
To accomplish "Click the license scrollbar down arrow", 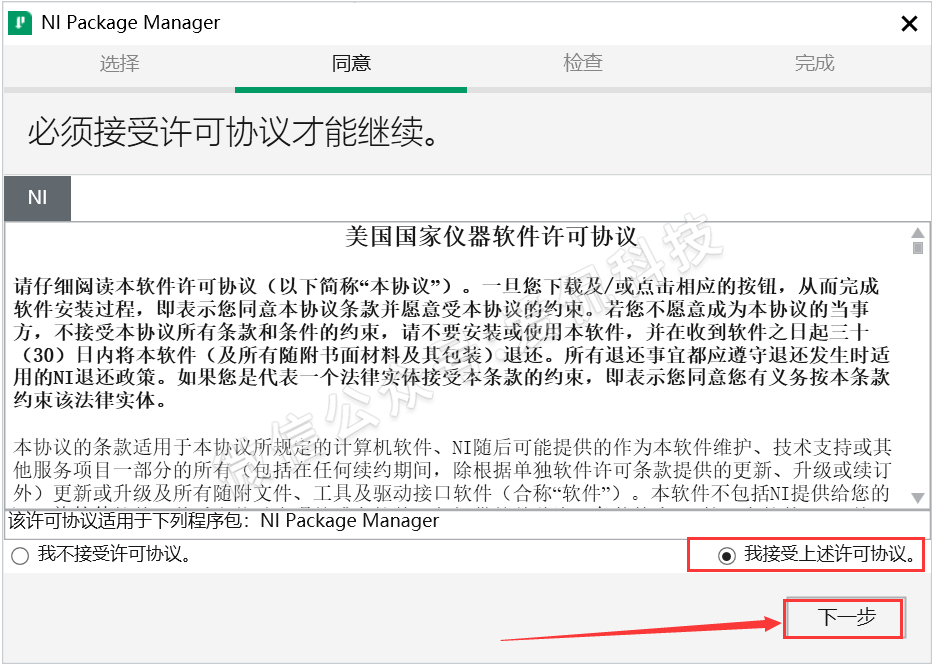I will click(x=917, y=496).
